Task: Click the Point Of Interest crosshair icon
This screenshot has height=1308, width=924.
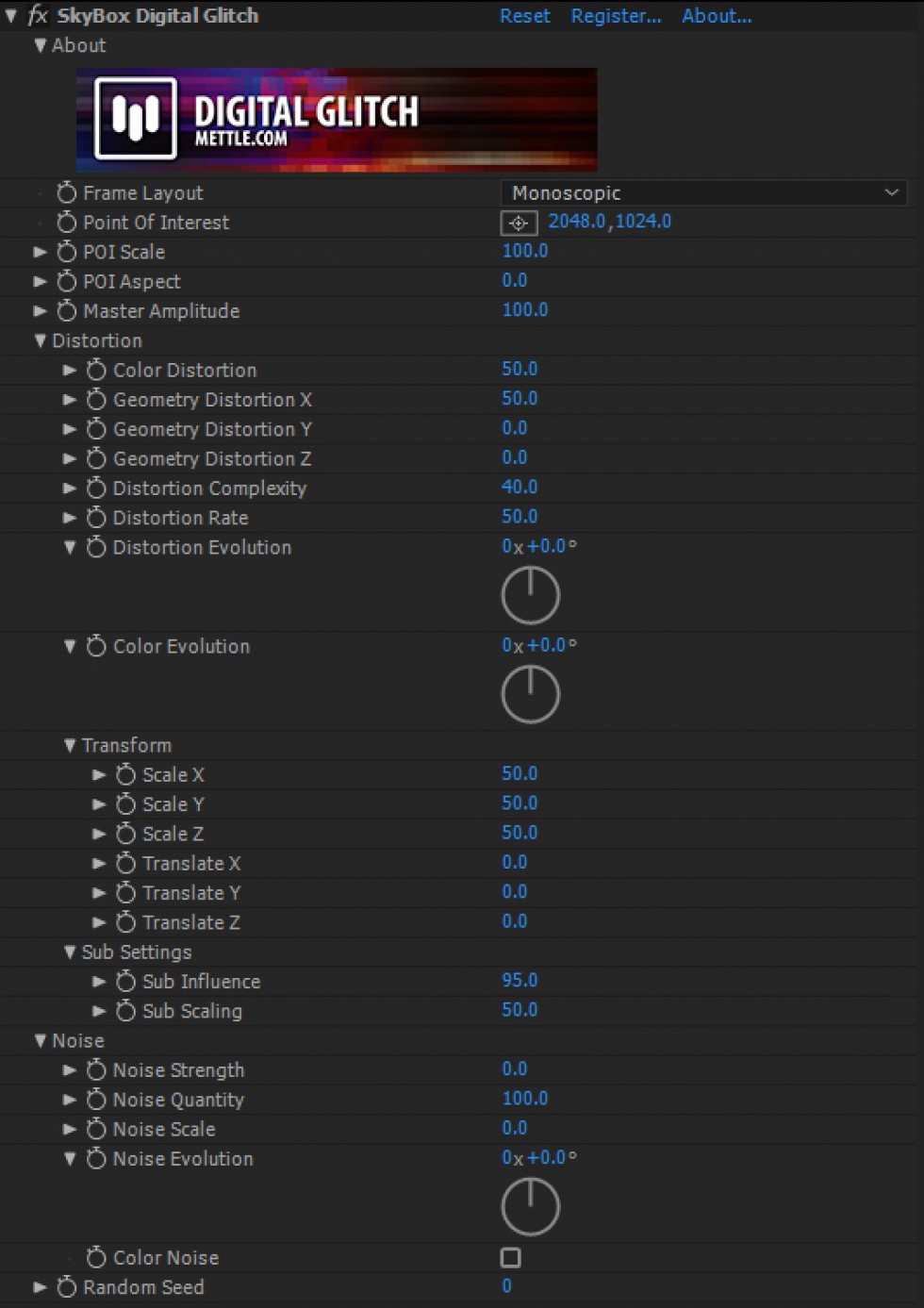Action: 518,223
